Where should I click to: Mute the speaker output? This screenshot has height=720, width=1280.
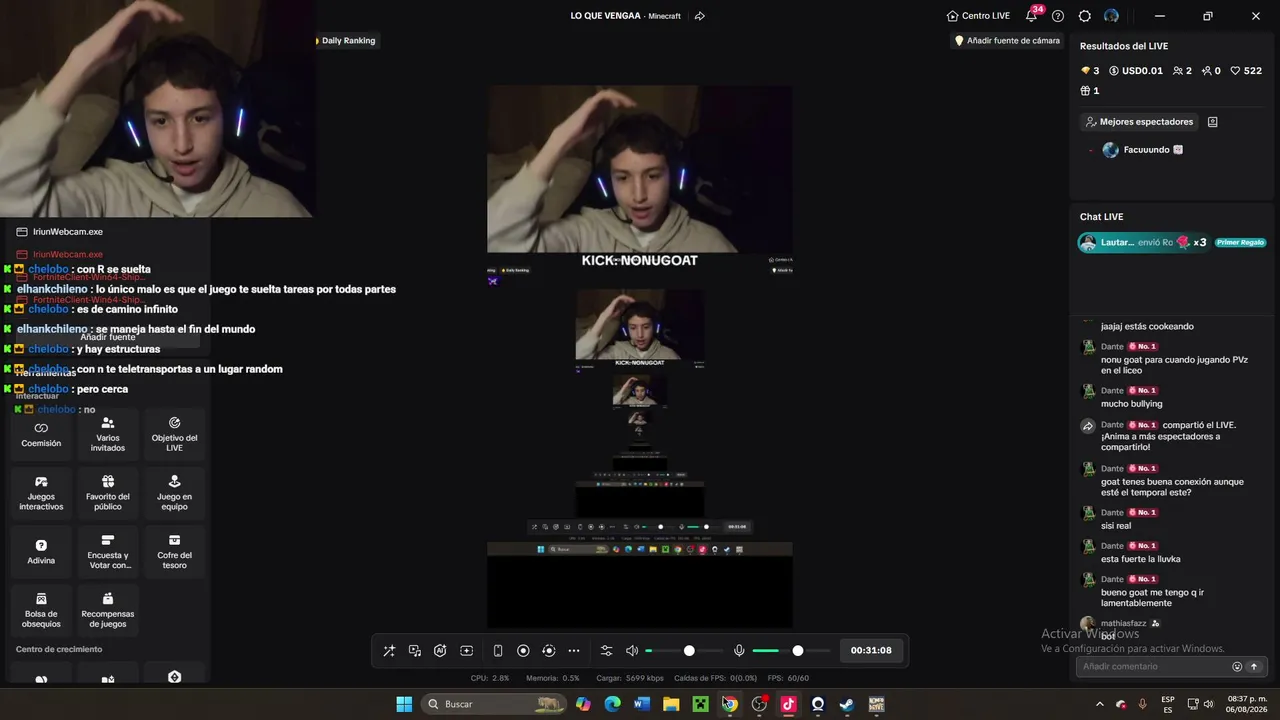(632, 651)
